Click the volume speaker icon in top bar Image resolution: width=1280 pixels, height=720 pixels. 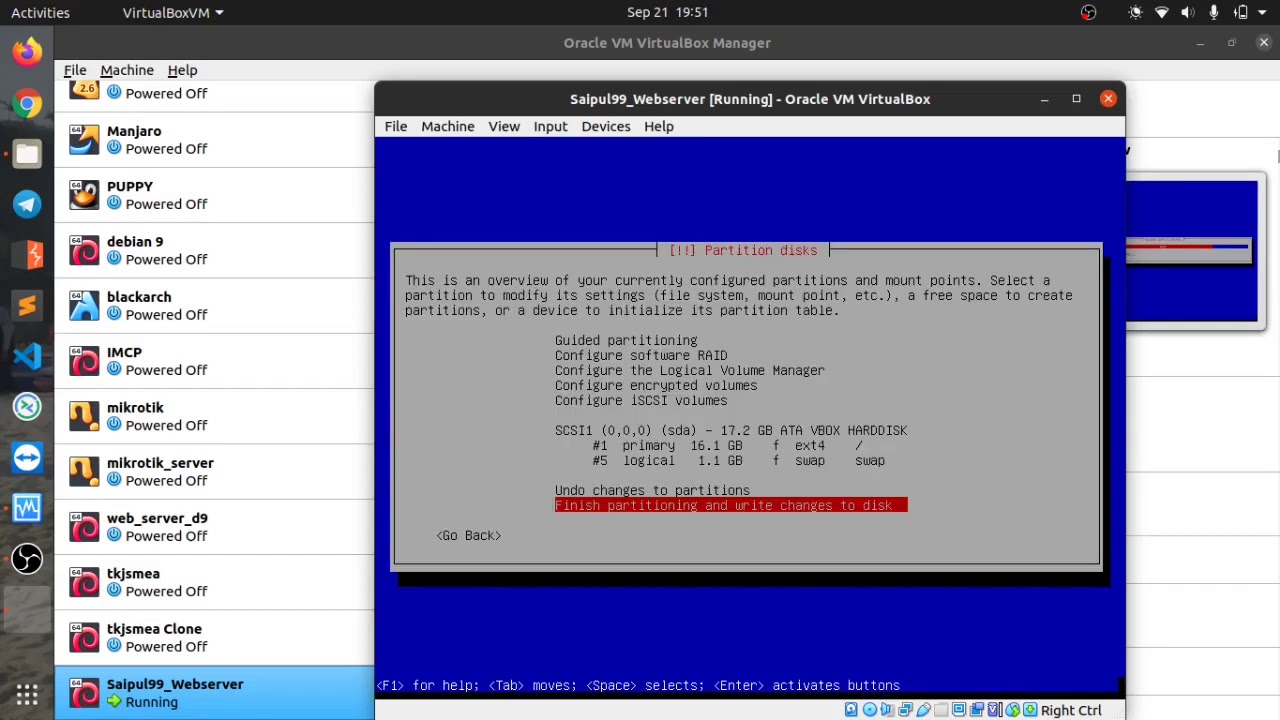coord(1188,12)
